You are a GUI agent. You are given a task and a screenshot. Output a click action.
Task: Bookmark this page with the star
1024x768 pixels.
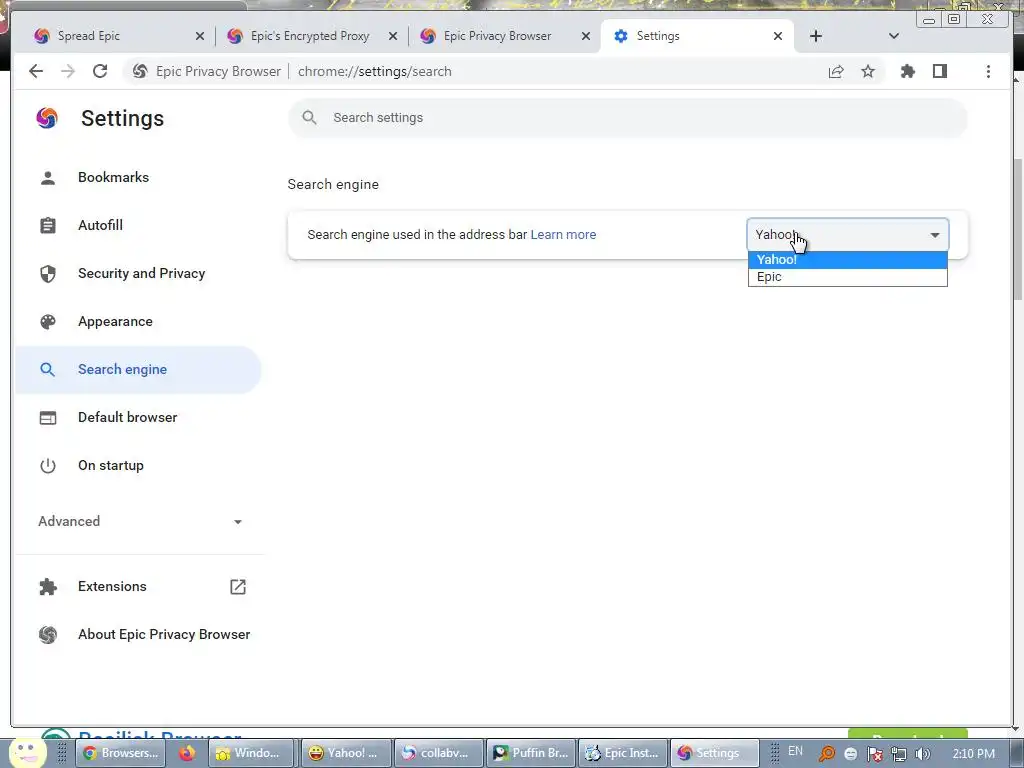coord(868,71)
